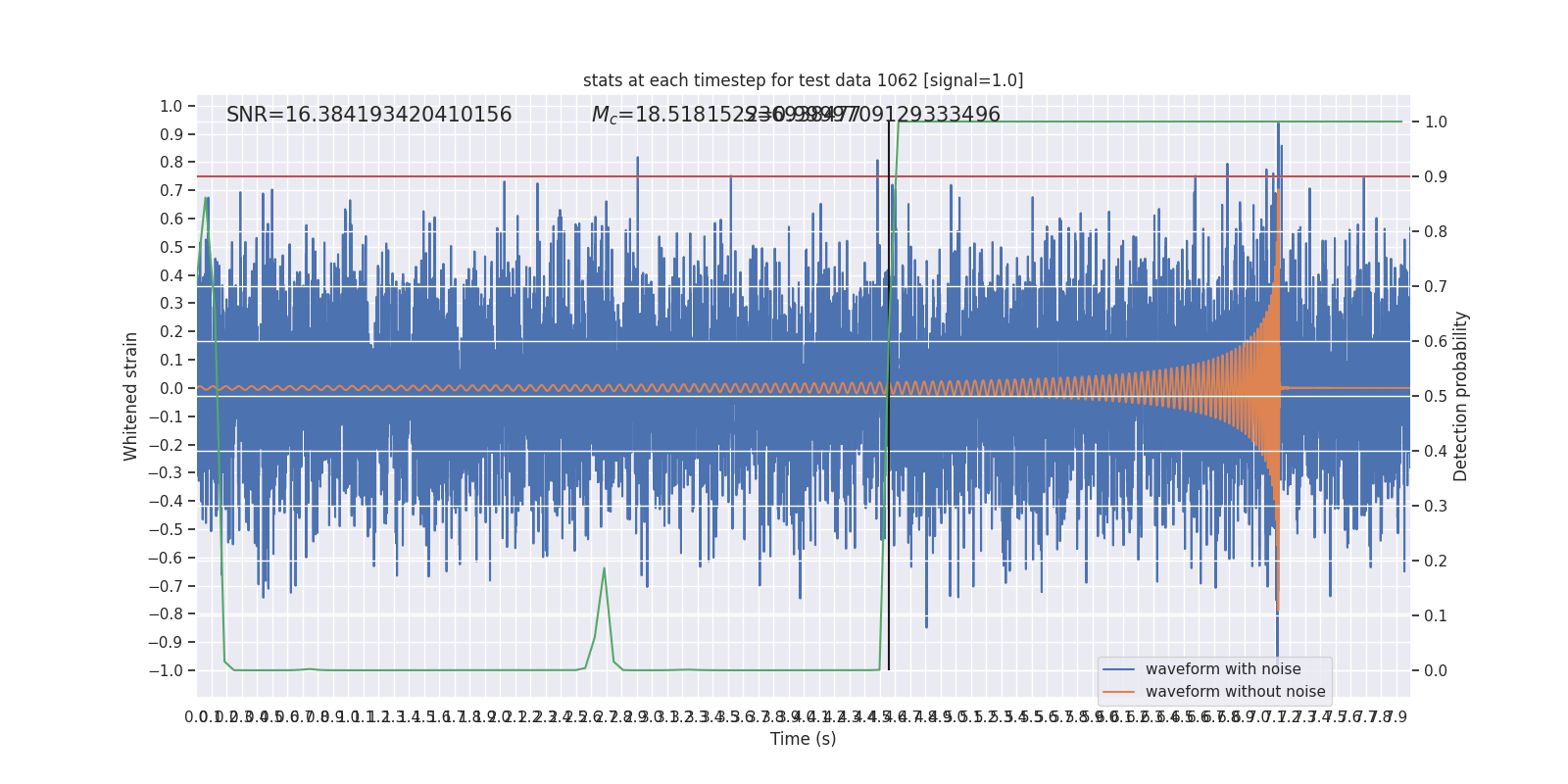Click the "Whitened strain" y-axis label
The height and width of the screenshot is (784, 1568).
pyautogui.click(x=131, y=396)
